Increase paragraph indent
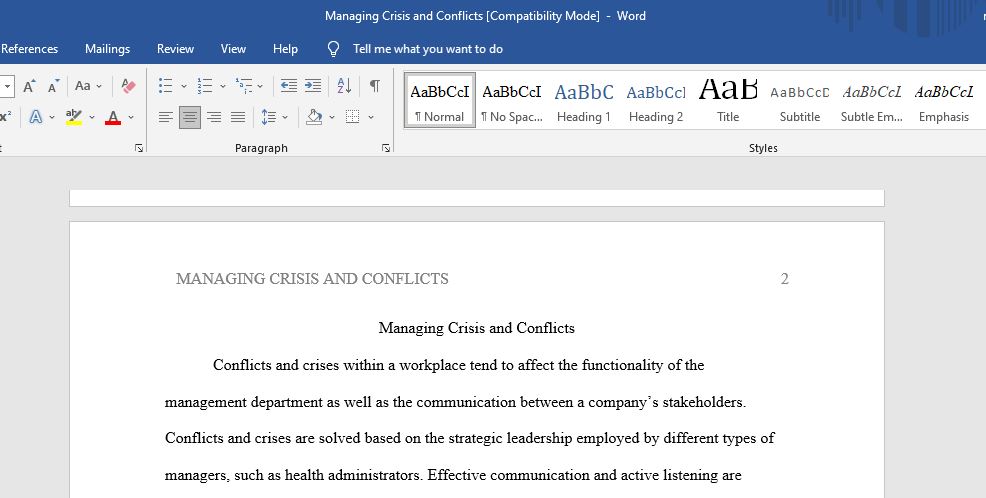The width and height of the screenshot is (986, 498). 313,86
